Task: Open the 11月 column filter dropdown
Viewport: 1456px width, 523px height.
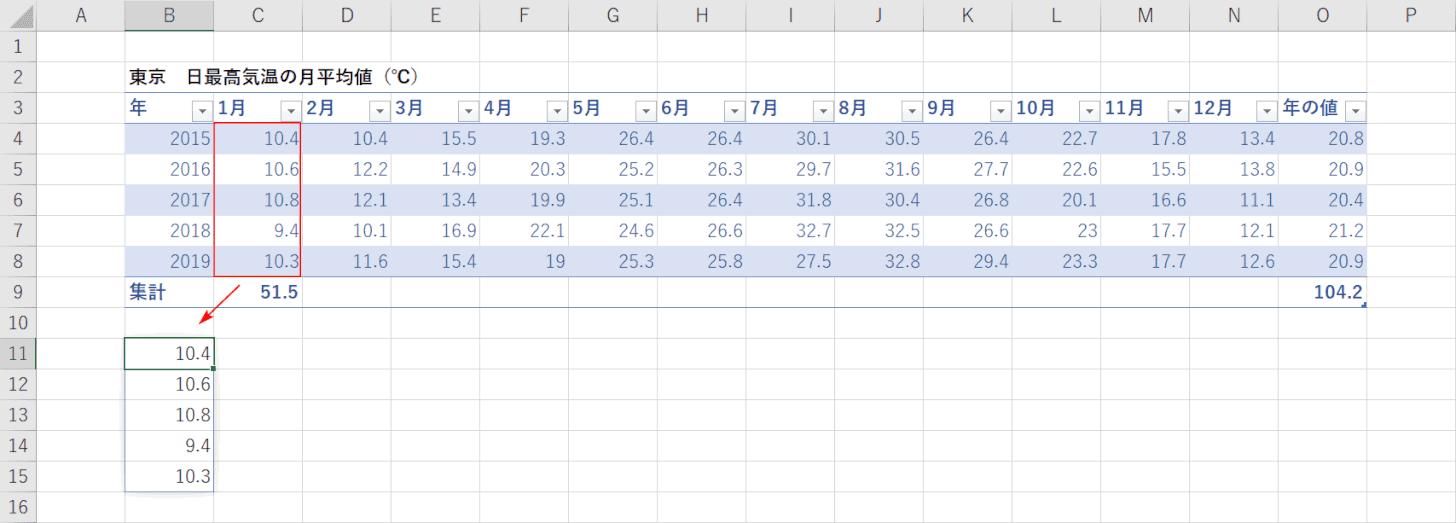Action: (1177, 111)
